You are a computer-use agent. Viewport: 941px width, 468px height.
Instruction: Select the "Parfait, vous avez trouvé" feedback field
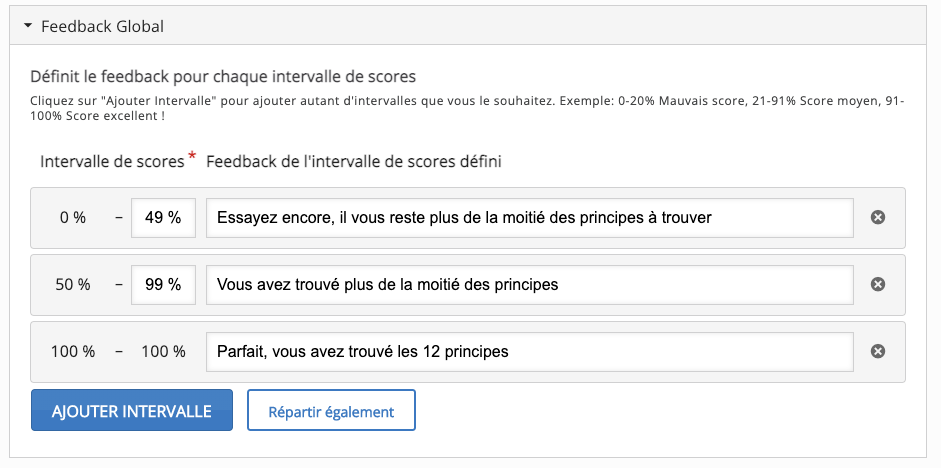click(x=529, y=351)
